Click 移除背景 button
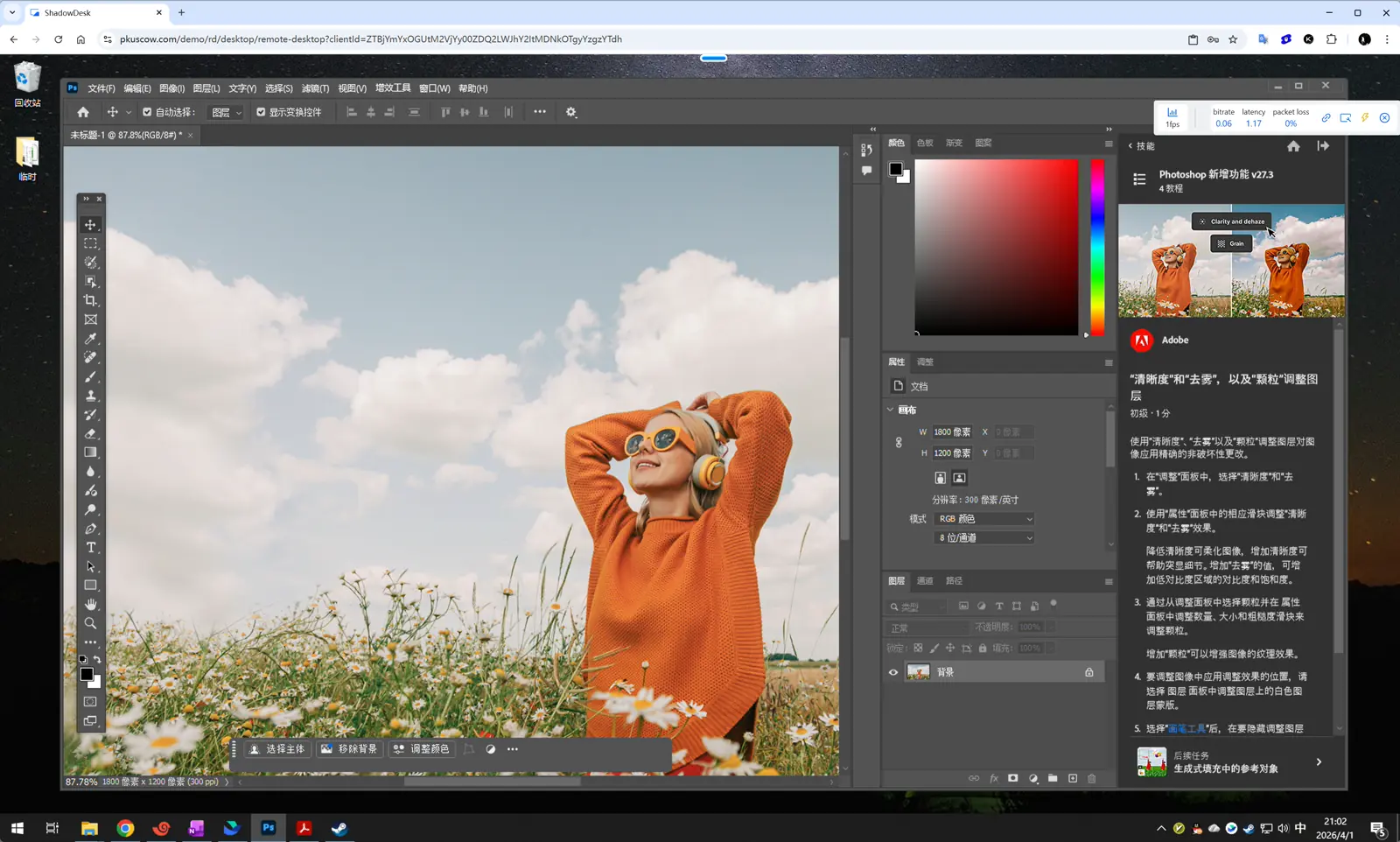The width and height of the screenshot is (1400, 842). tap(349, 749)
